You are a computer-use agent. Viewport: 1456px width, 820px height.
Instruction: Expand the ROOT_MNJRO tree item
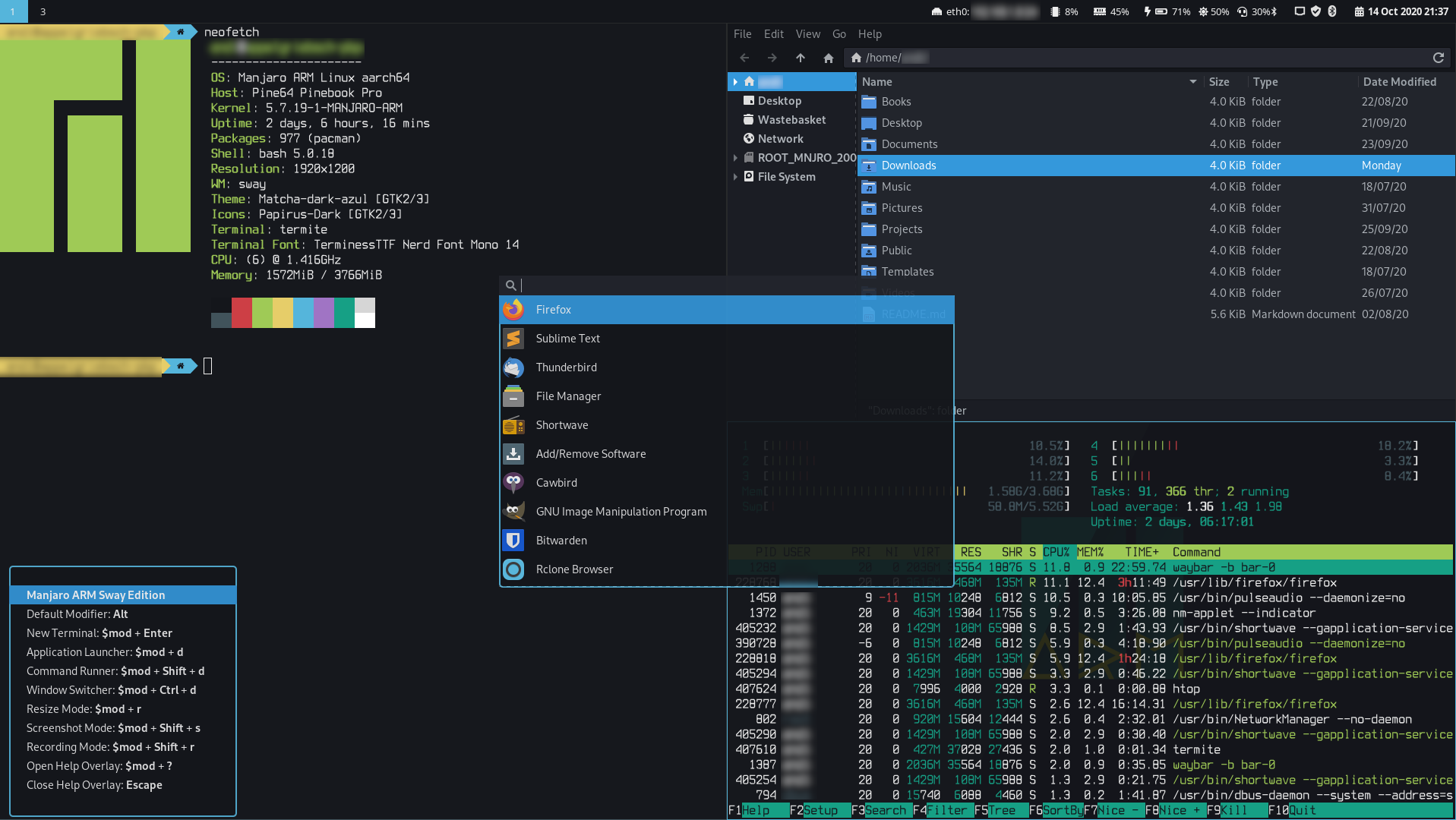[x=735, y=158]
